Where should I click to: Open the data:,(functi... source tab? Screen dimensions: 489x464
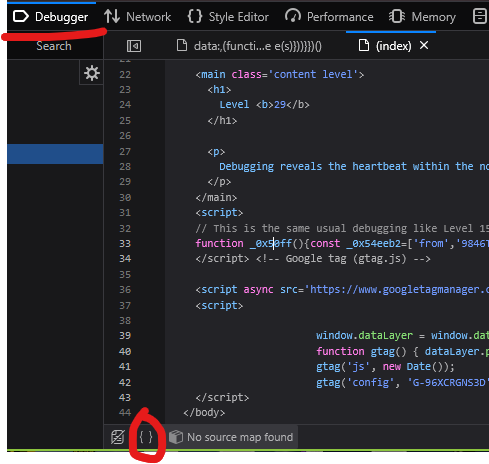(249, 46)
